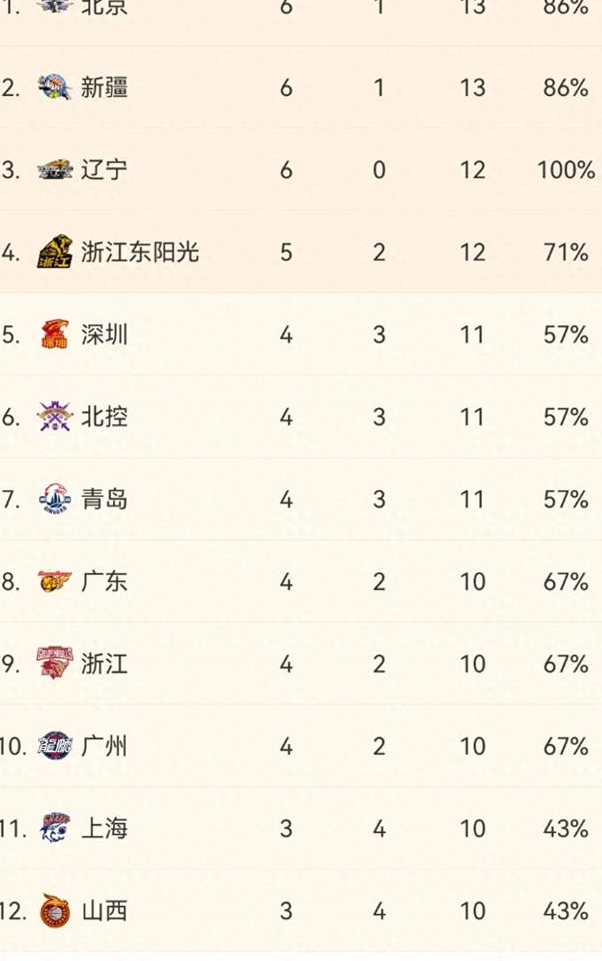The image size is (602, 961).
Task: Click the 13 points of 新疆
Action: 474,88
